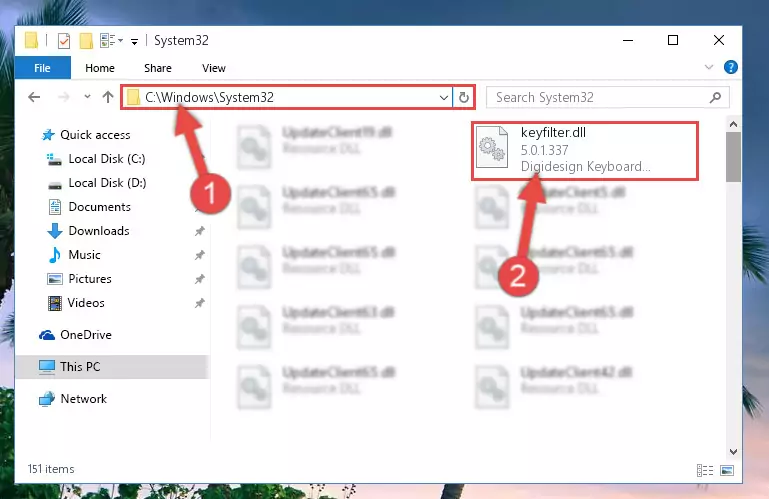Open the File tab
Screen dimensions: 769x499
point(43,68)
